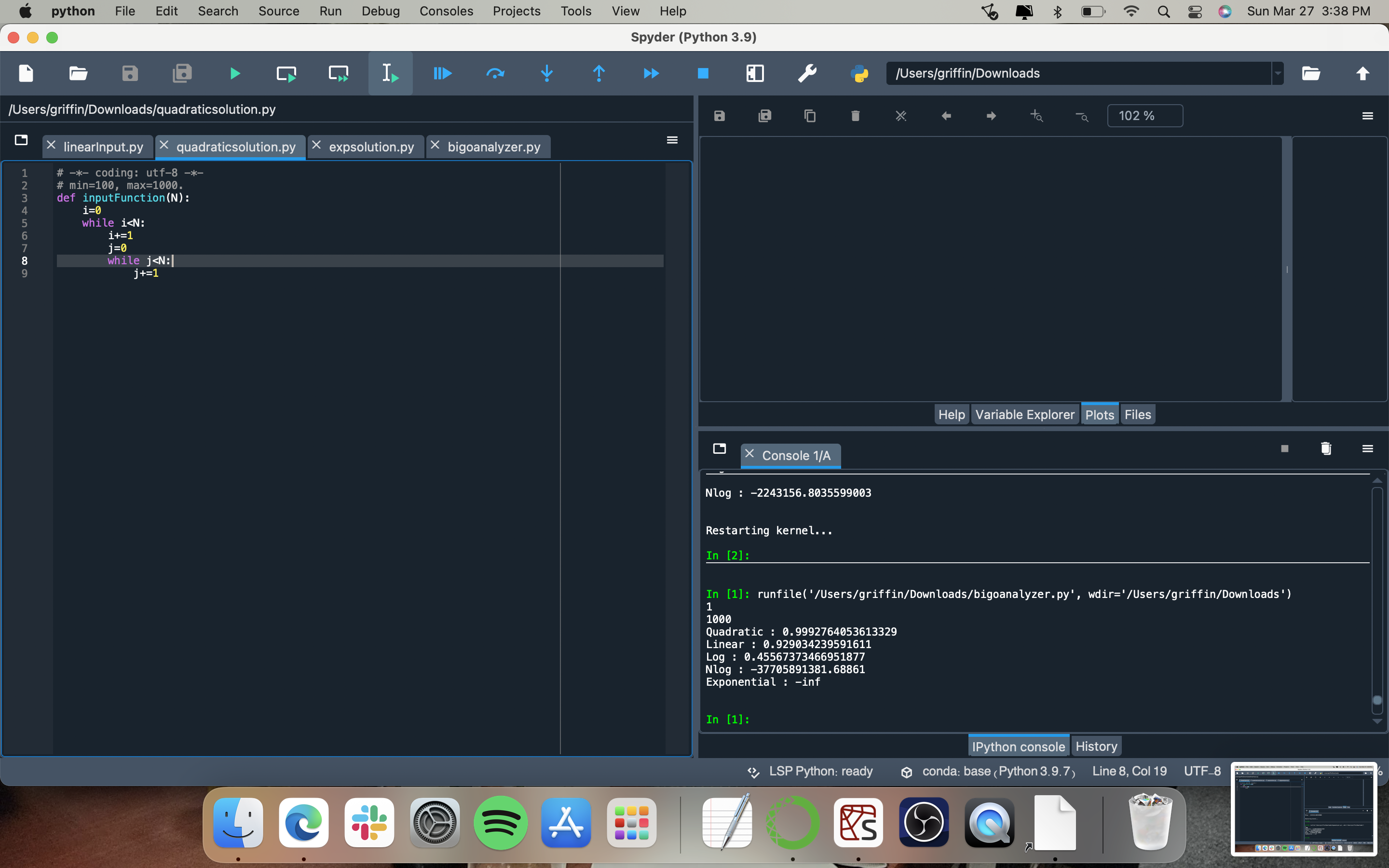Step into function debug arrow
Viewport: 1389px width, 868px height.
tap(546, 73)
